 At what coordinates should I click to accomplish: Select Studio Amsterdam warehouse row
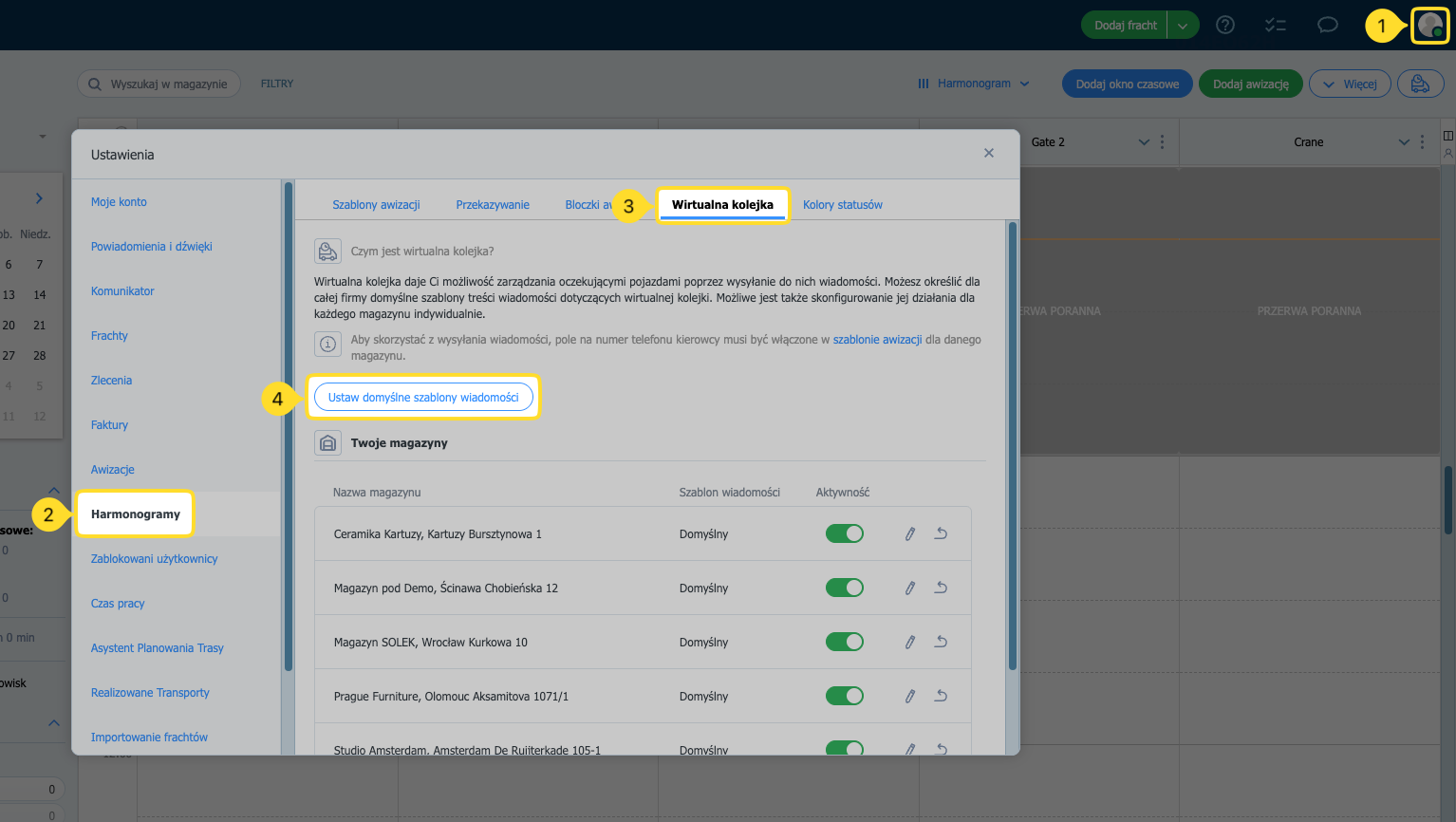tap(643, 739)
